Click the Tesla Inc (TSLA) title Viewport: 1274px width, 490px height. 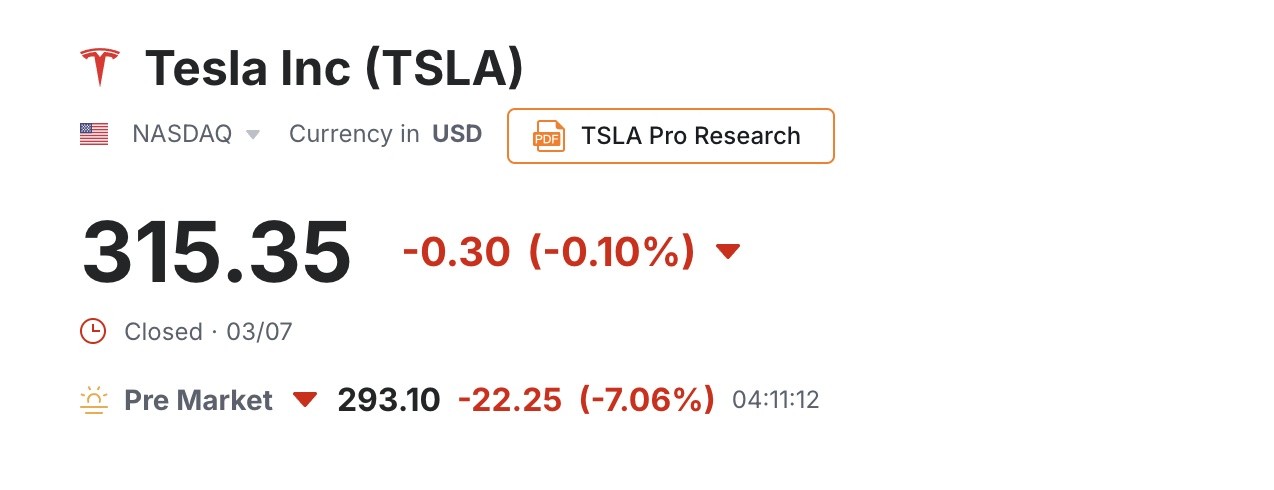click(334, 68)
